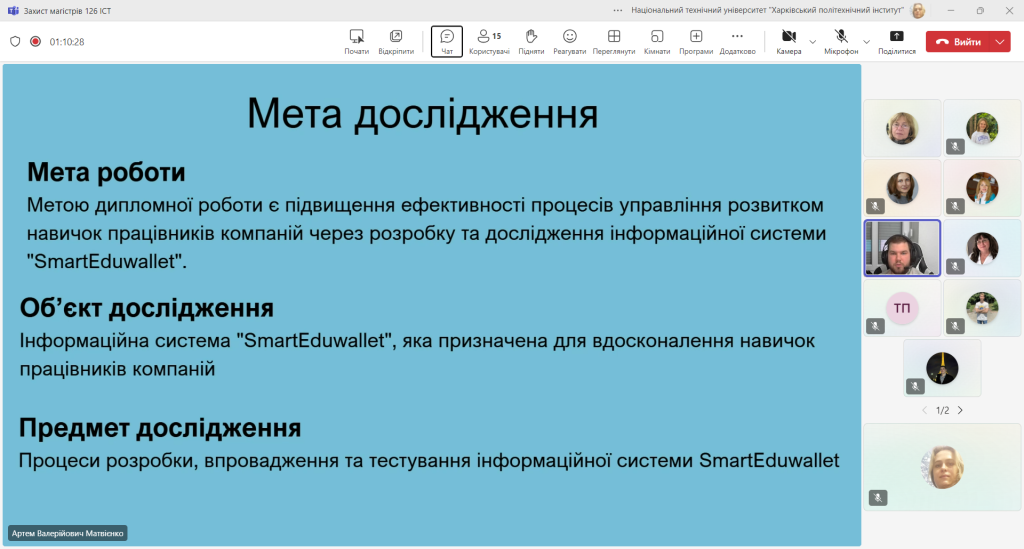Show the participants list (Користувачі)
Screen dimensions: 1024x549
pyautogui.click(x=489, y=42)
